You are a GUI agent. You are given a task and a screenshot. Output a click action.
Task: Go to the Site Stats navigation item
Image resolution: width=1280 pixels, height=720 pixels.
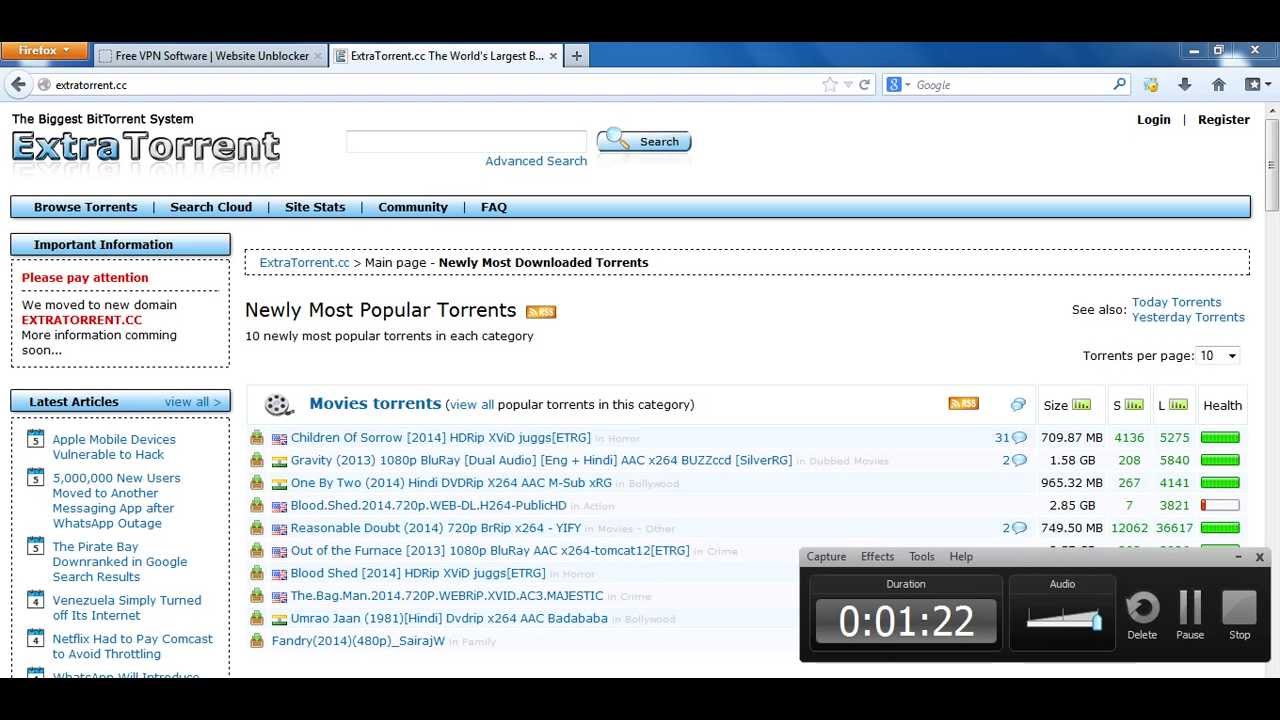coord(315,207)
